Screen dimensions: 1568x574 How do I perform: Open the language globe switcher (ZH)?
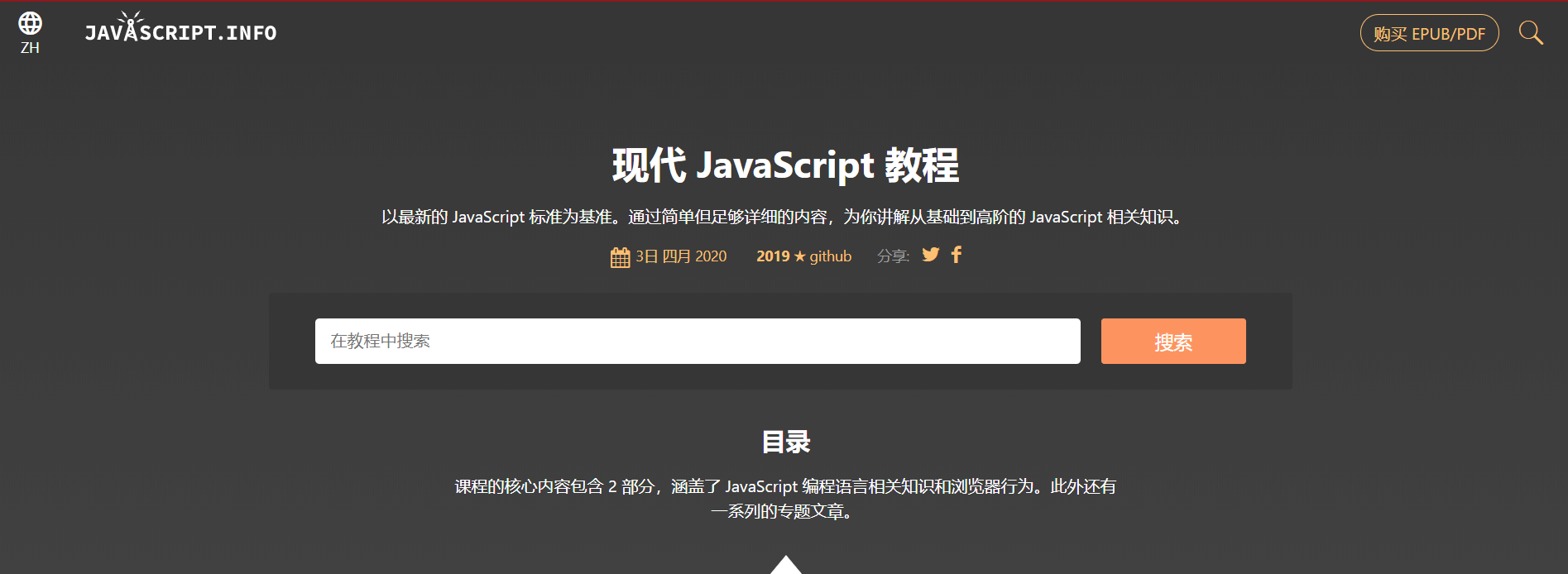[30, 33]
